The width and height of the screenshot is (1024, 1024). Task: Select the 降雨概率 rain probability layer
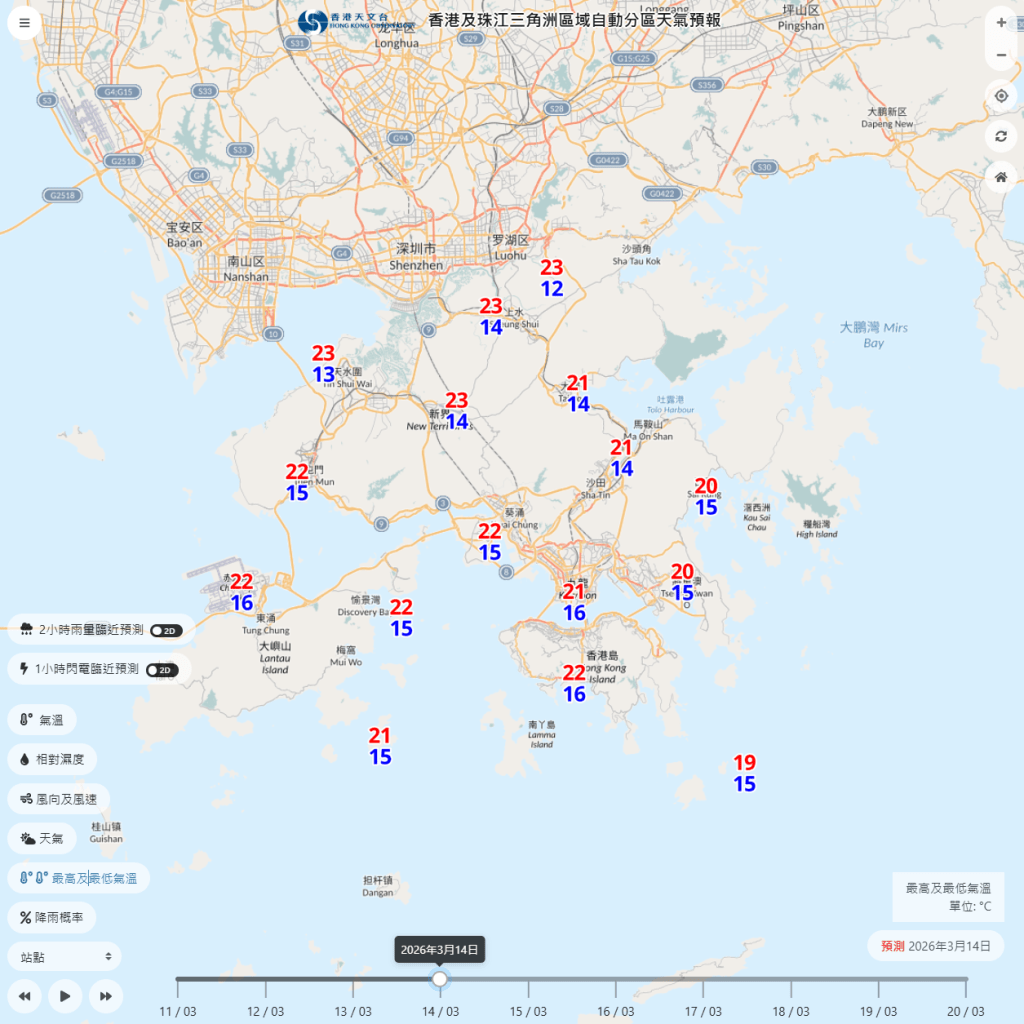tap(52, 917)
